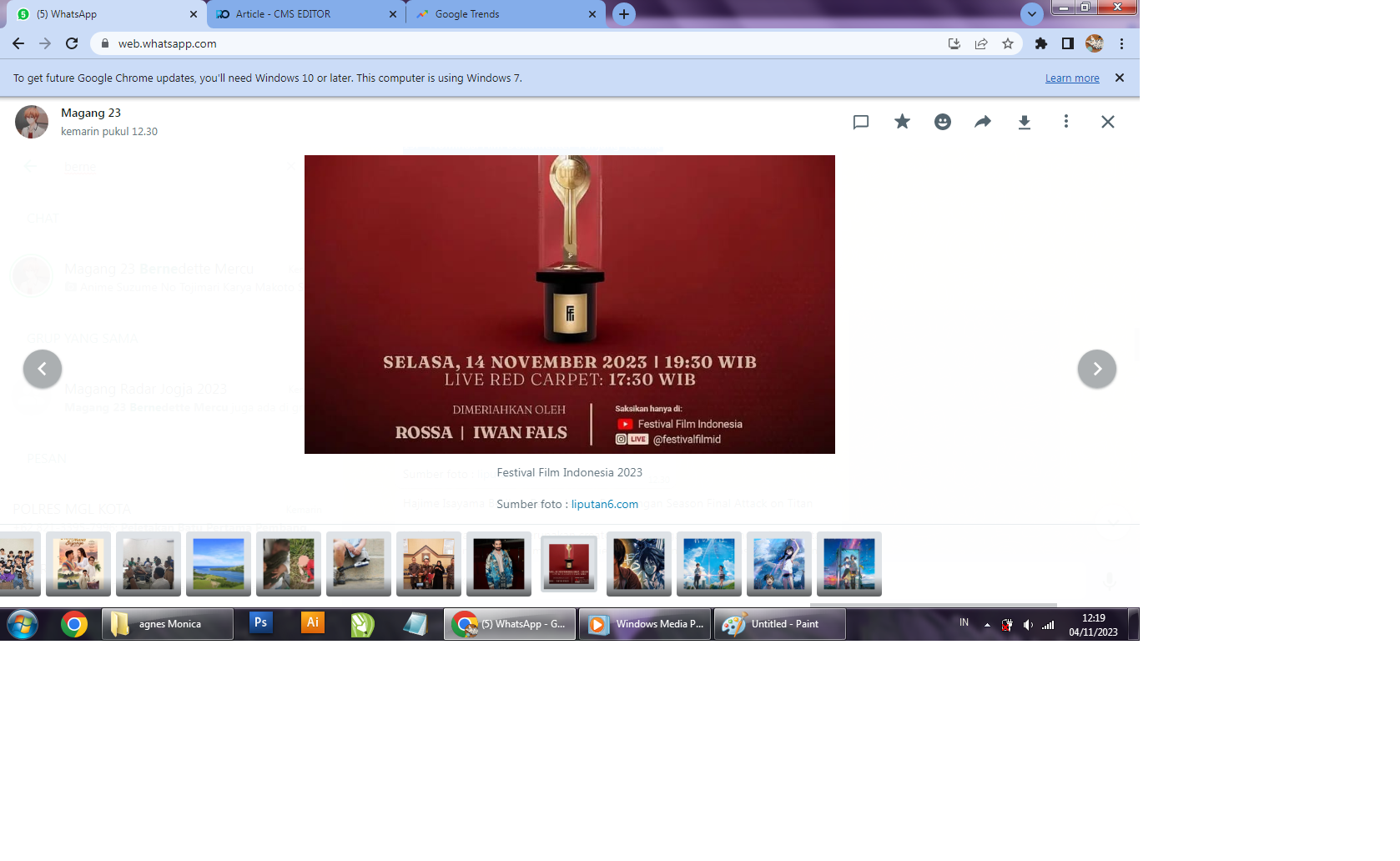The image size is (1400, 861).
Task: Close the Google Trends tab
Action: pyautogui.click(x=592, y=14)
